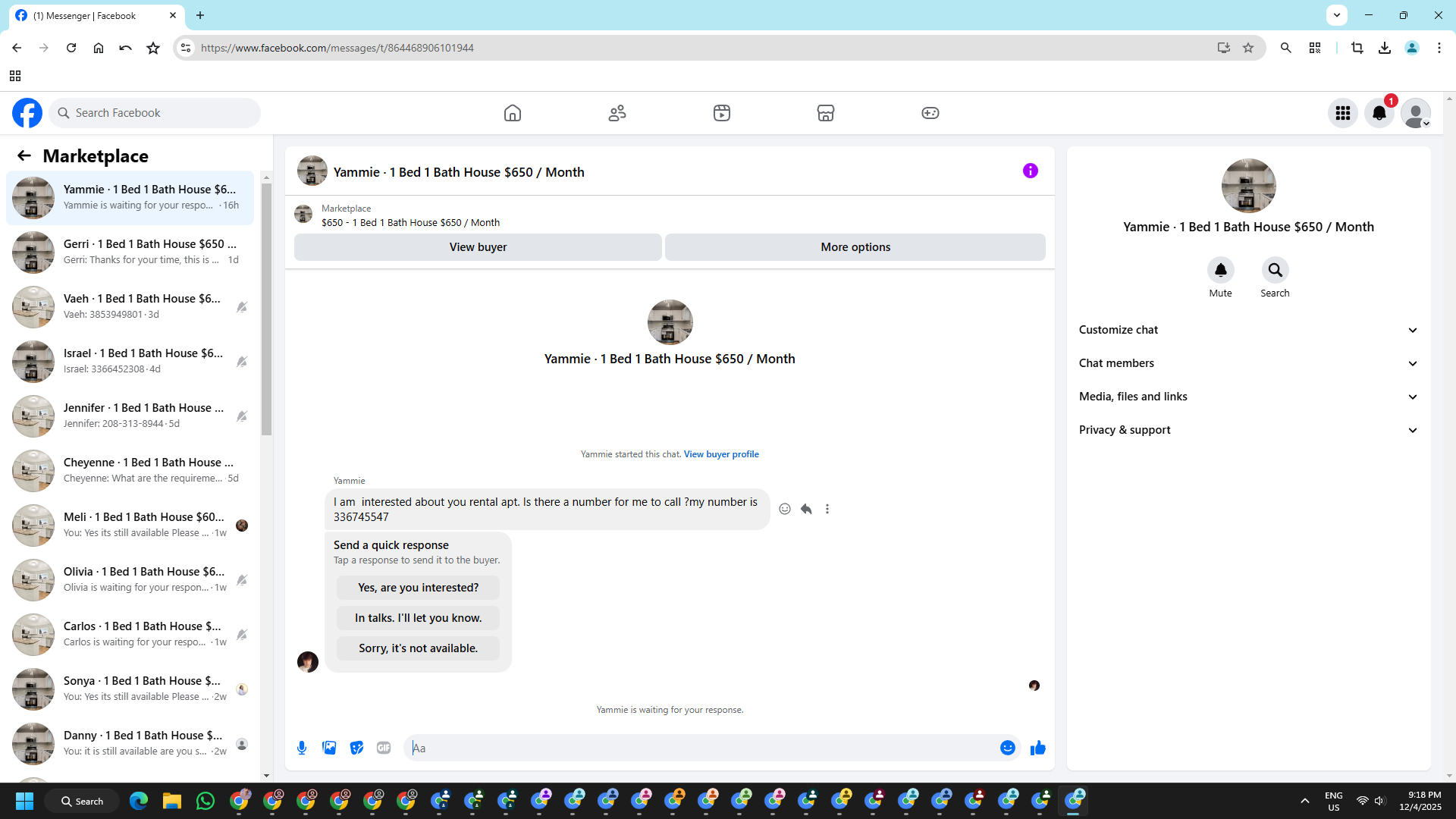Open WhatsApp from the Windows taskbar
The image size is (1456, 819).
point(205,801)
